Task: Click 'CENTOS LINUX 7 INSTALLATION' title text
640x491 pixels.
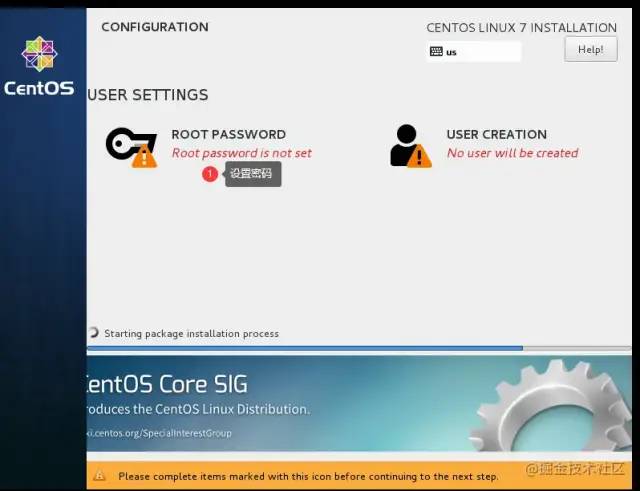Action: [522, 28]
